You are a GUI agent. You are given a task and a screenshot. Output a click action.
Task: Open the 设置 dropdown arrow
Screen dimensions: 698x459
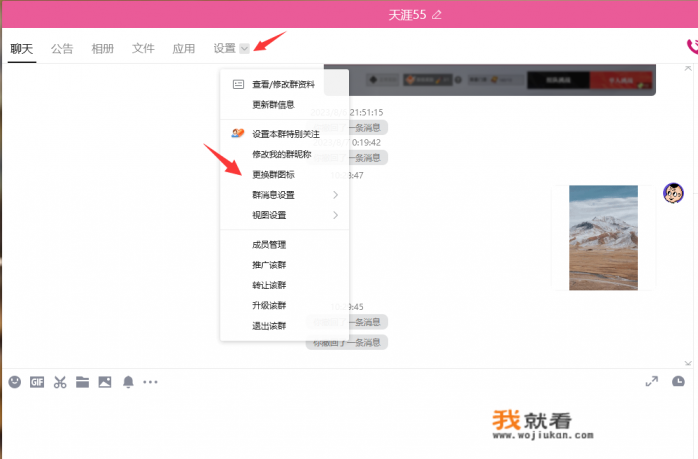pos(244,49)
